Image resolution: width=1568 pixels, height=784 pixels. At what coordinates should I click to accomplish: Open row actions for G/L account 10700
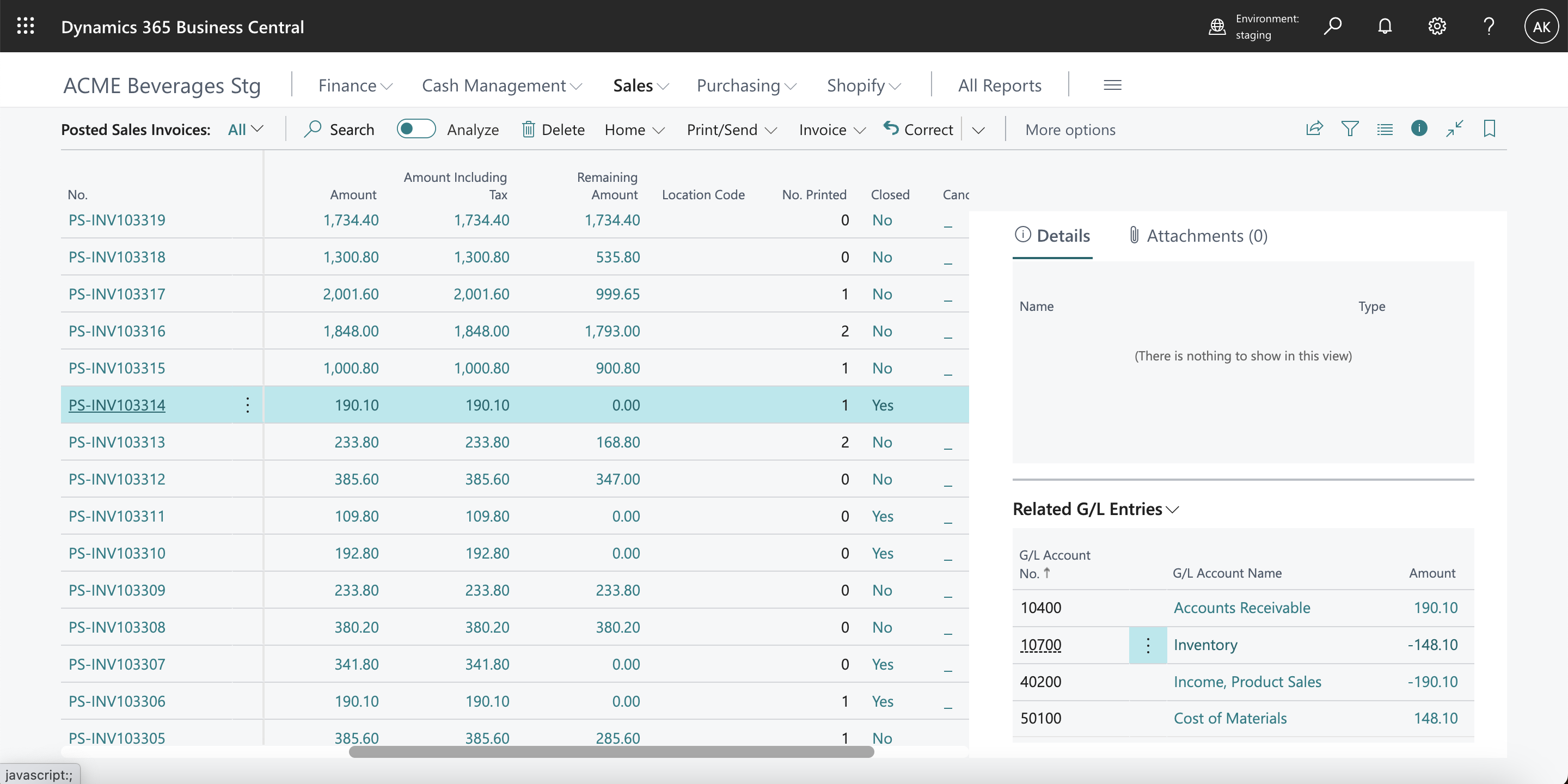tap(1147, 645)
